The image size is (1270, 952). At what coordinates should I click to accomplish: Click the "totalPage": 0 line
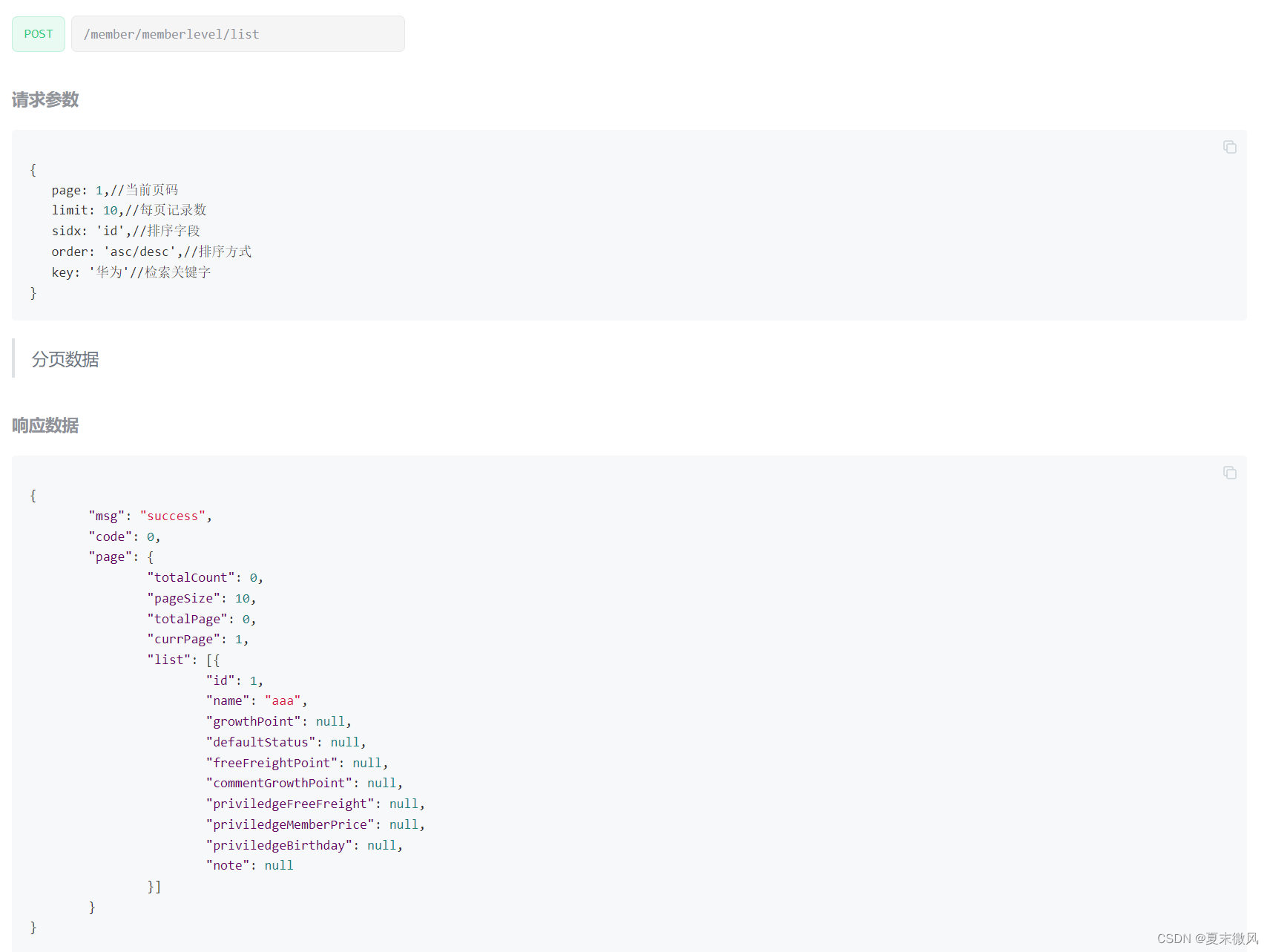[202, 619]
